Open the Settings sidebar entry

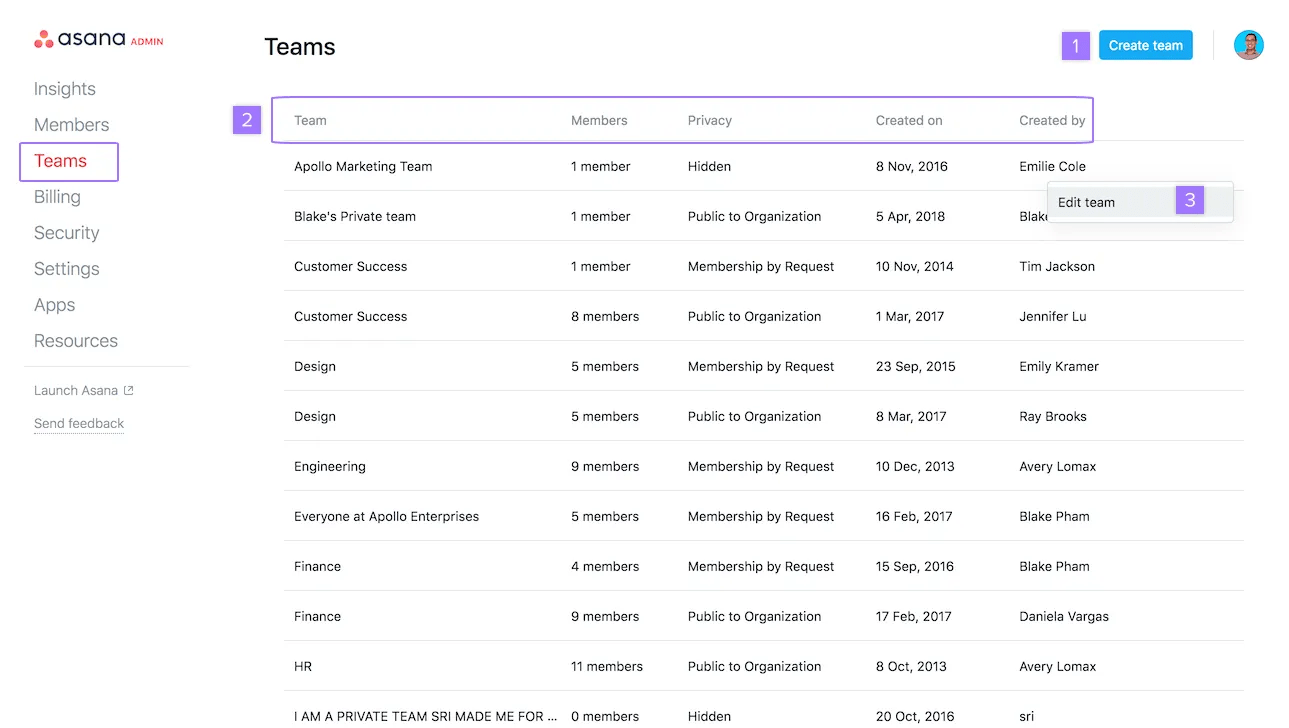[x=66, y=268]
